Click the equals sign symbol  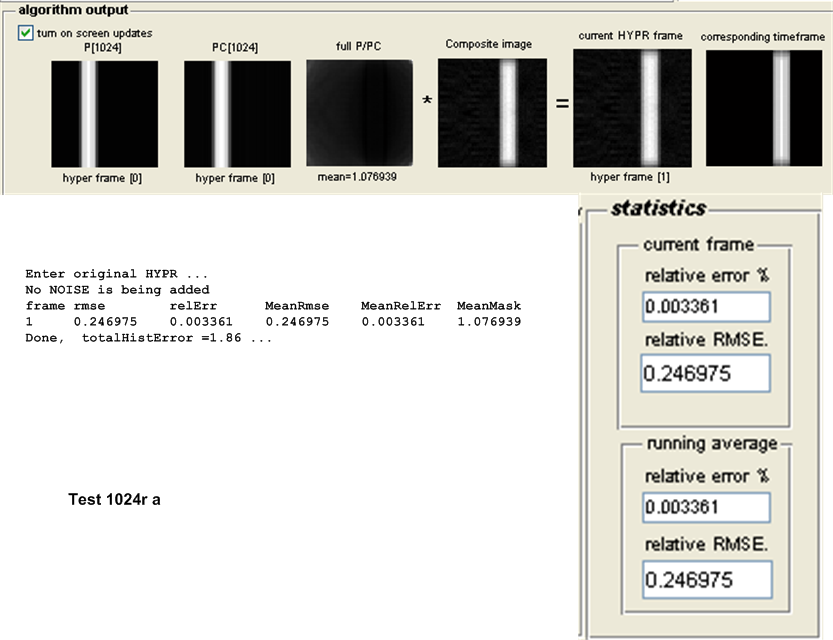coord(562,103)
